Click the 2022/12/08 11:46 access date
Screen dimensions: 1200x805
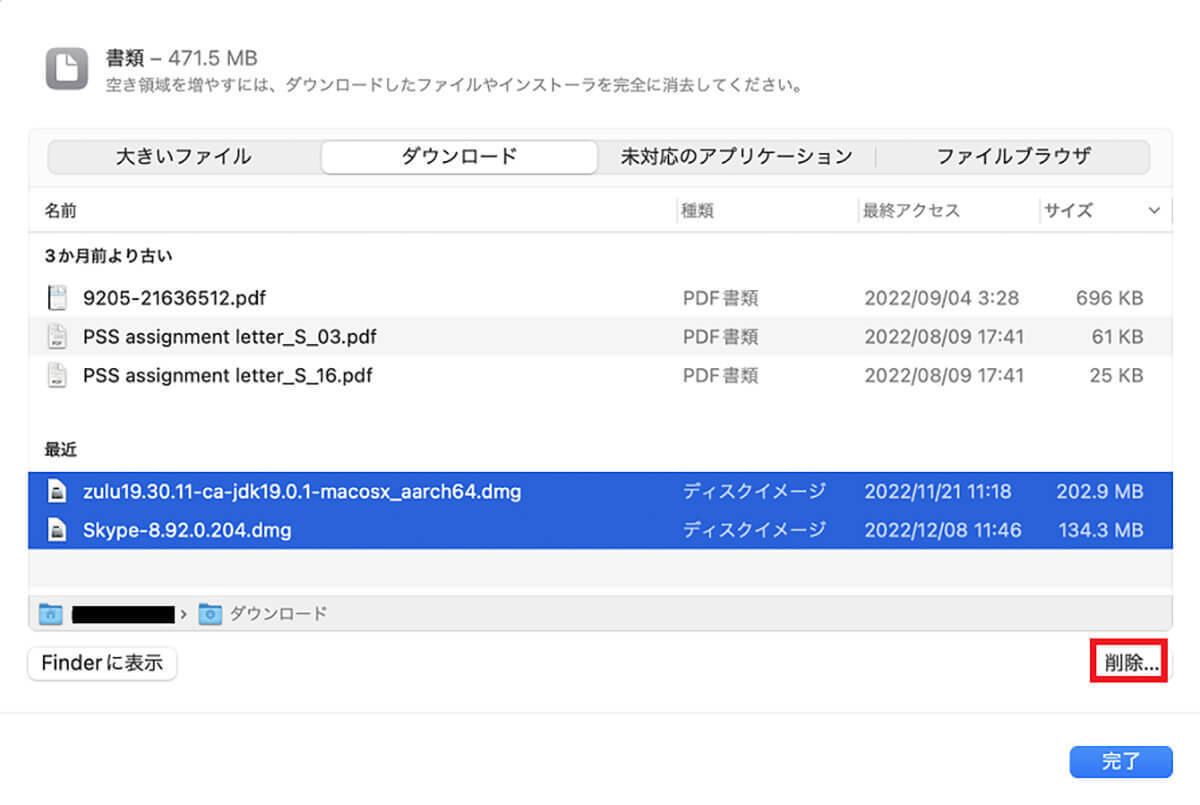(x=943, y=530)
